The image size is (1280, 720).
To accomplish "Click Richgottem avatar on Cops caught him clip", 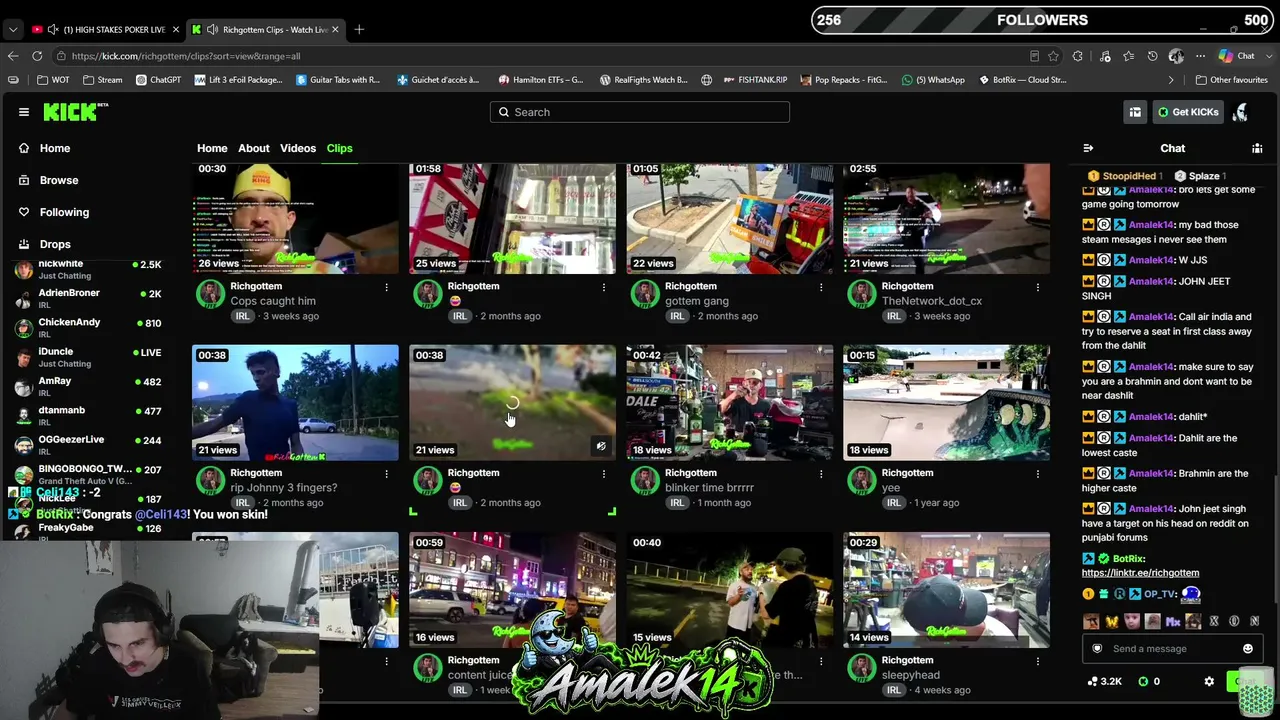I will [x=210, y=293].
